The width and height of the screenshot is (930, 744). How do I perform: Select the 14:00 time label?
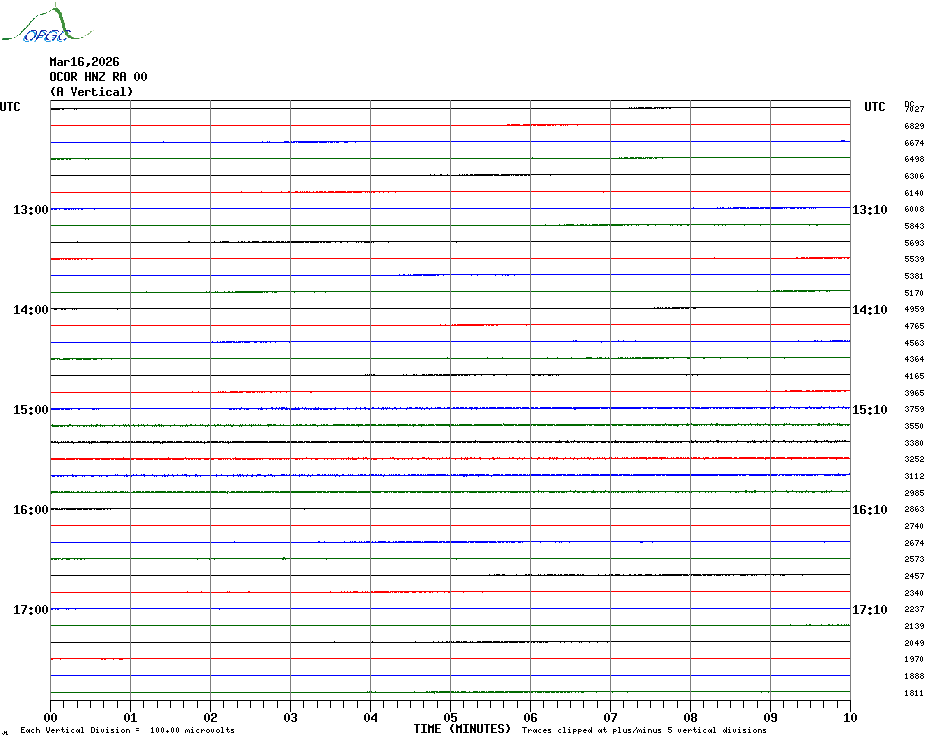click(x=31, y=310)
